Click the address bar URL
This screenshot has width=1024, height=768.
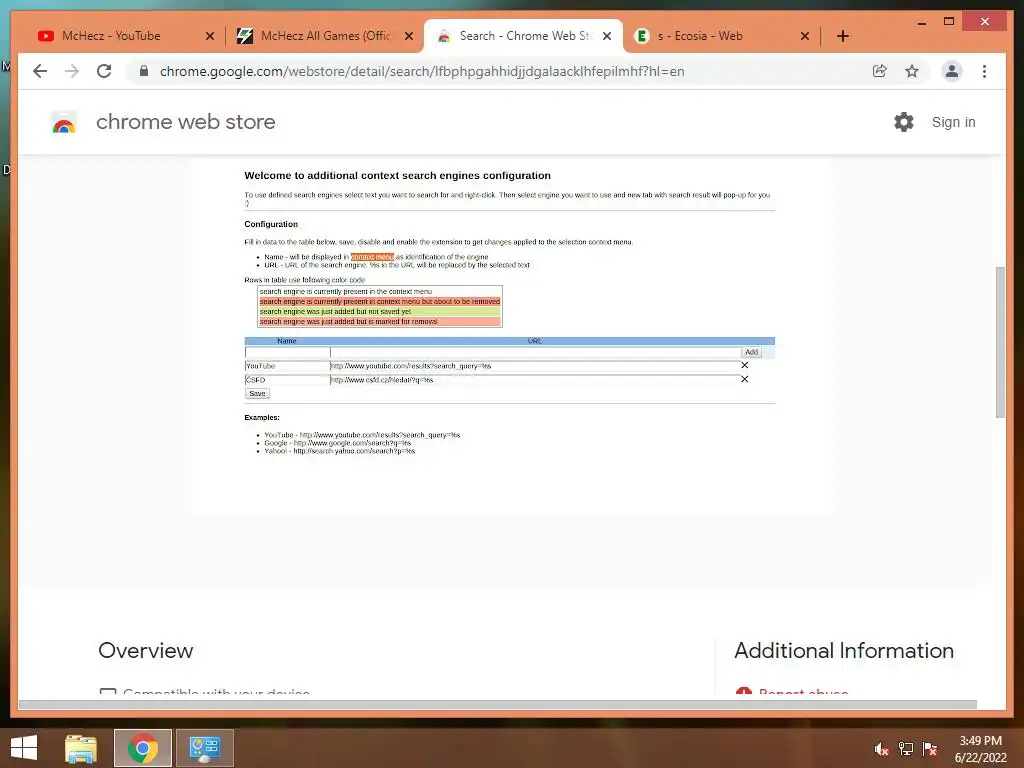coord(422,71)
